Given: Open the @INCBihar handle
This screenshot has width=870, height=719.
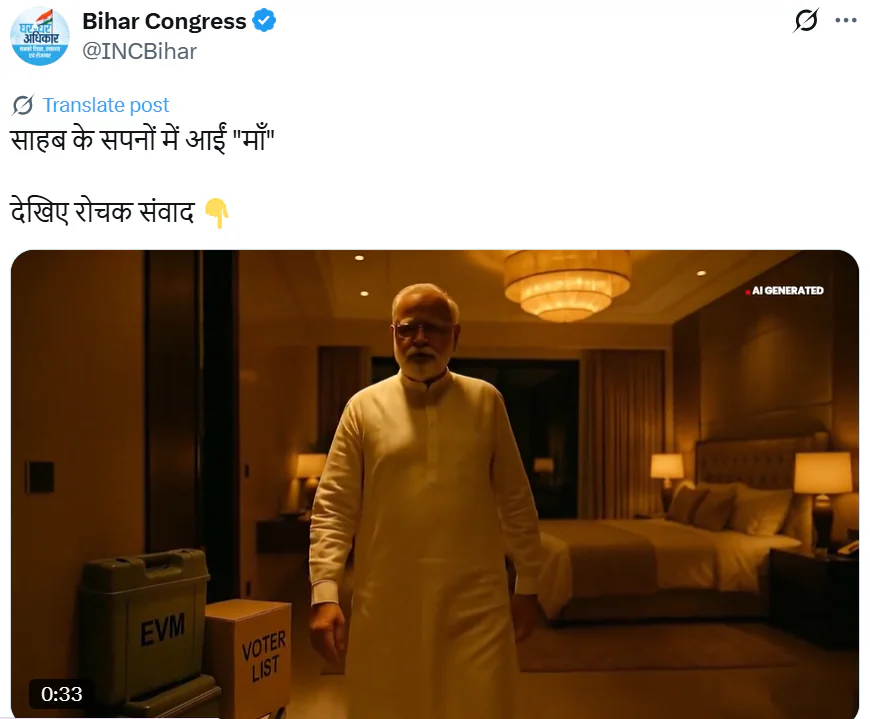Looking at the screenshot, I should 139,52.
